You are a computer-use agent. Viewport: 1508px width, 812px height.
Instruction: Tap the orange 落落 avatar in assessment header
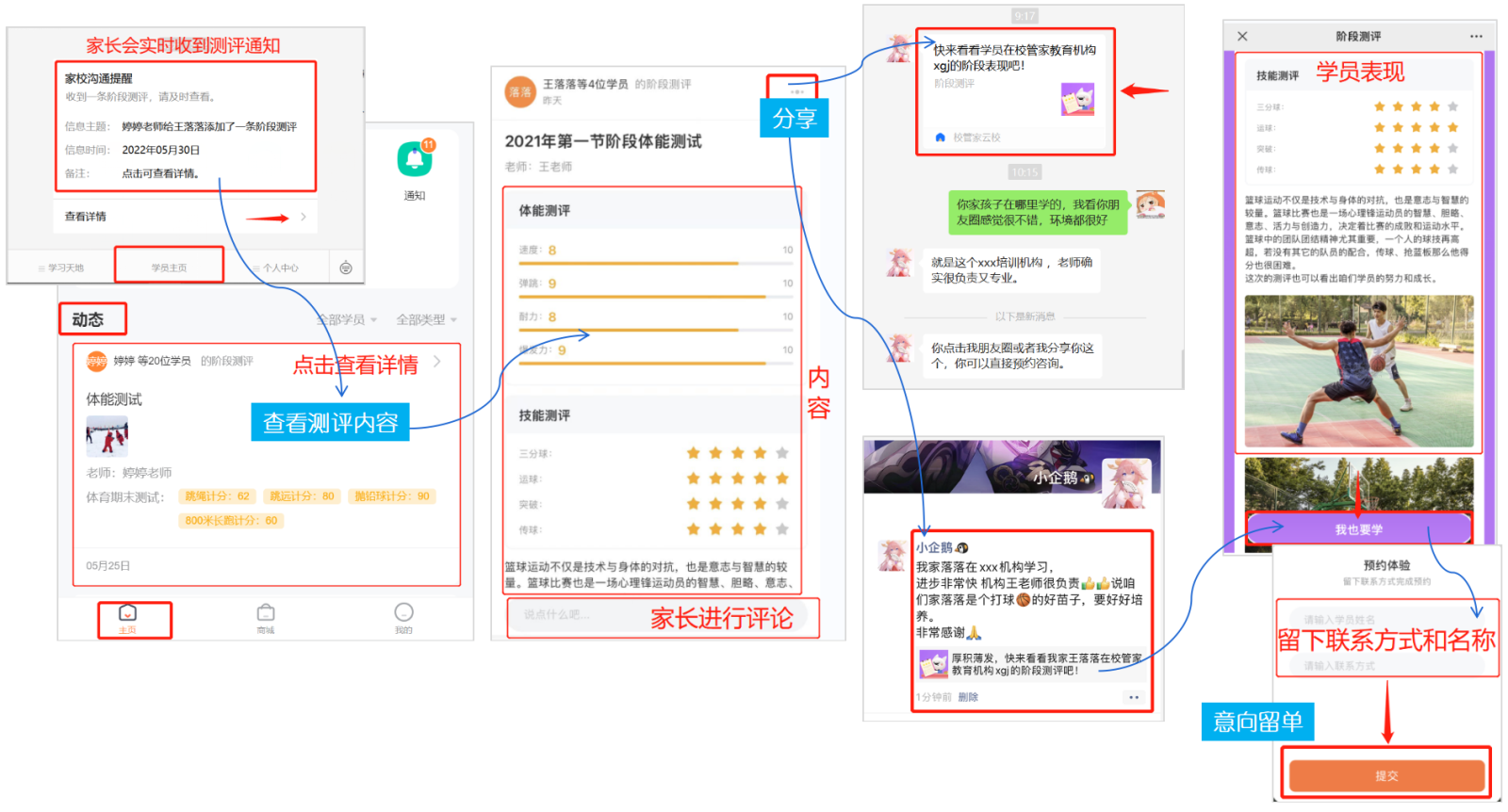coord(520,91)
